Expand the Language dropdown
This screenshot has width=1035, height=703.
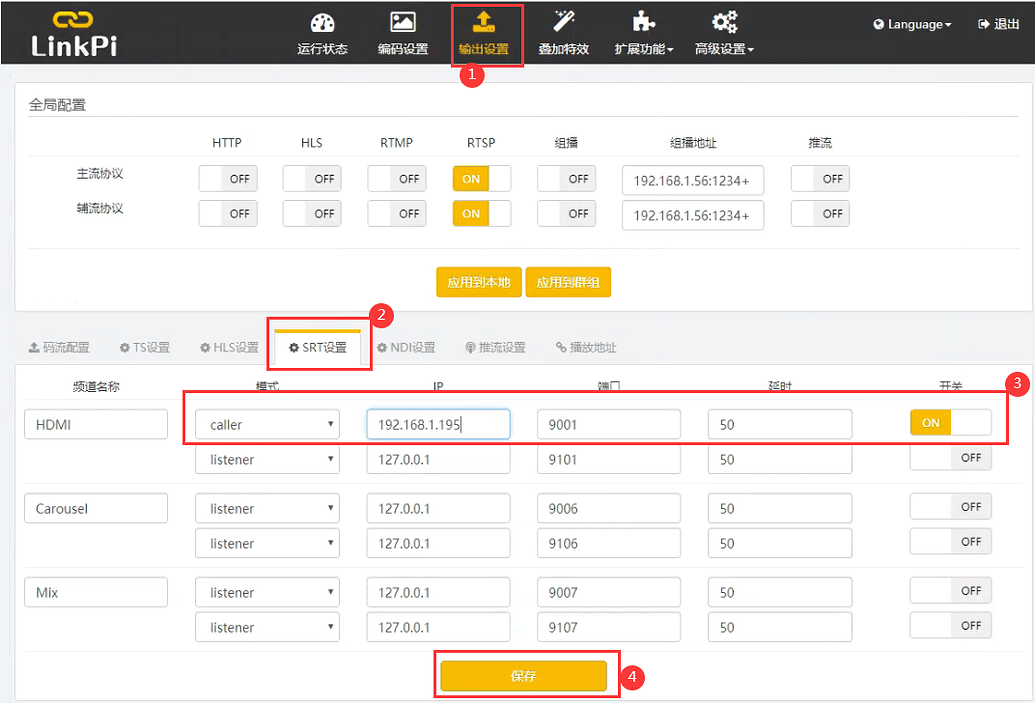(911, 24)
